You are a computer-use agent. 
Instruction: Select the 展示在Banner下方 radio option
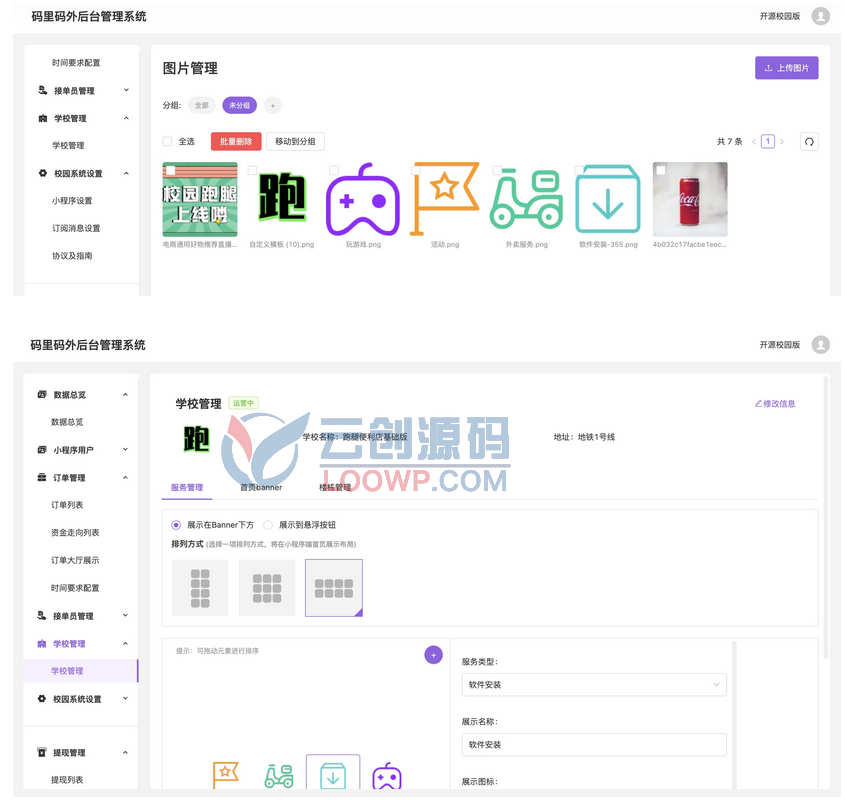click(176, 525)
